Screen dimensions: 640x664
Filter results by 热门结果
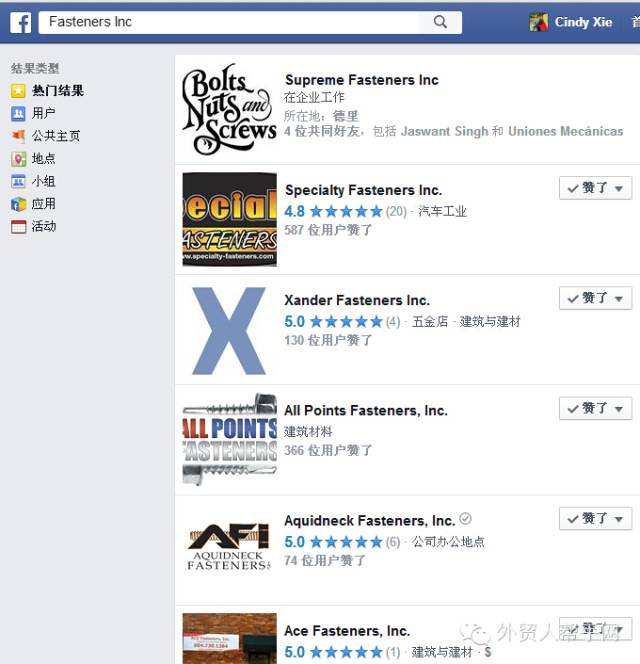pos(58,91)
